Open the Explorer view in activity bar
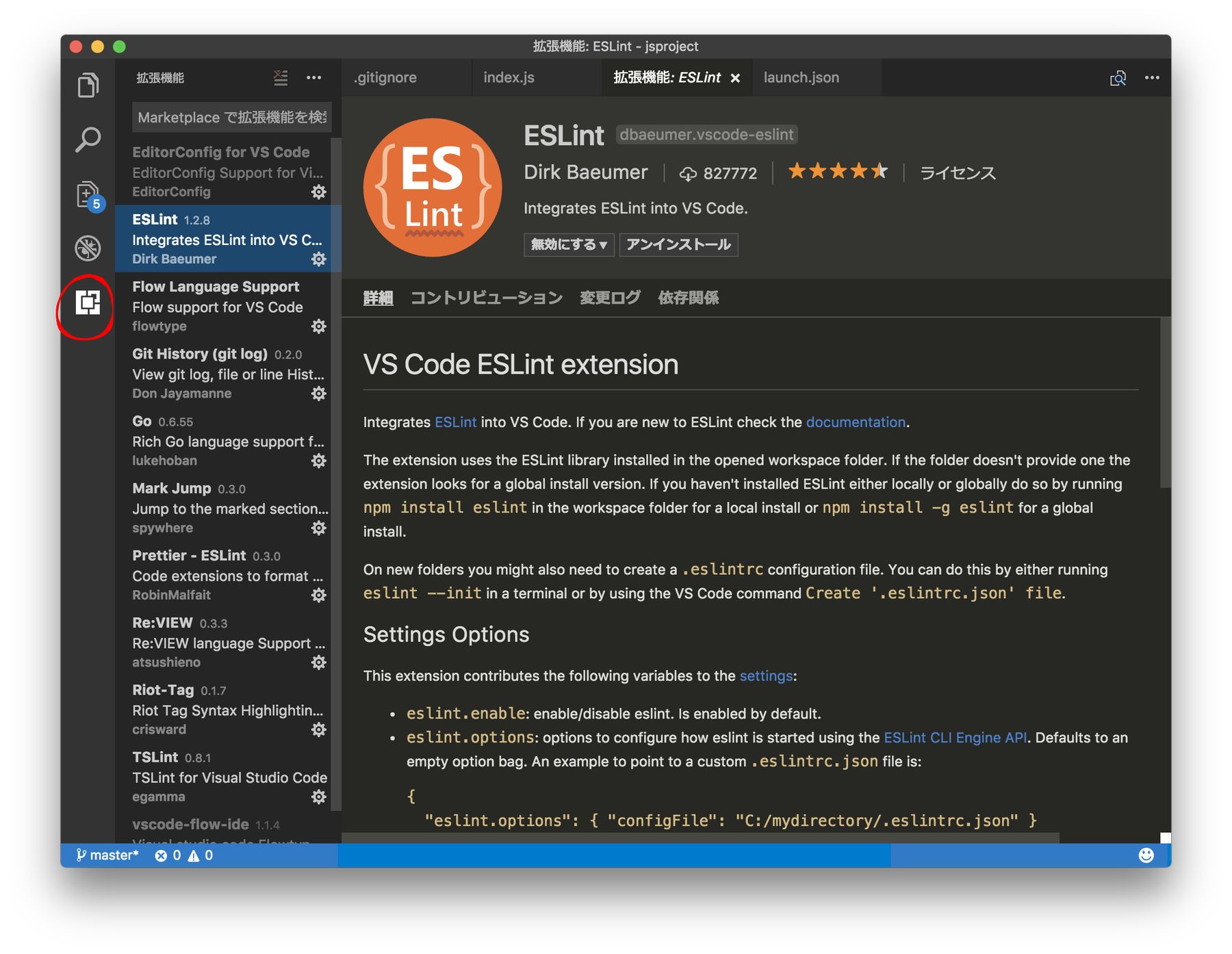Image resolution: width=1232 pixels, height=954 pixels. [x=88, y=85]
